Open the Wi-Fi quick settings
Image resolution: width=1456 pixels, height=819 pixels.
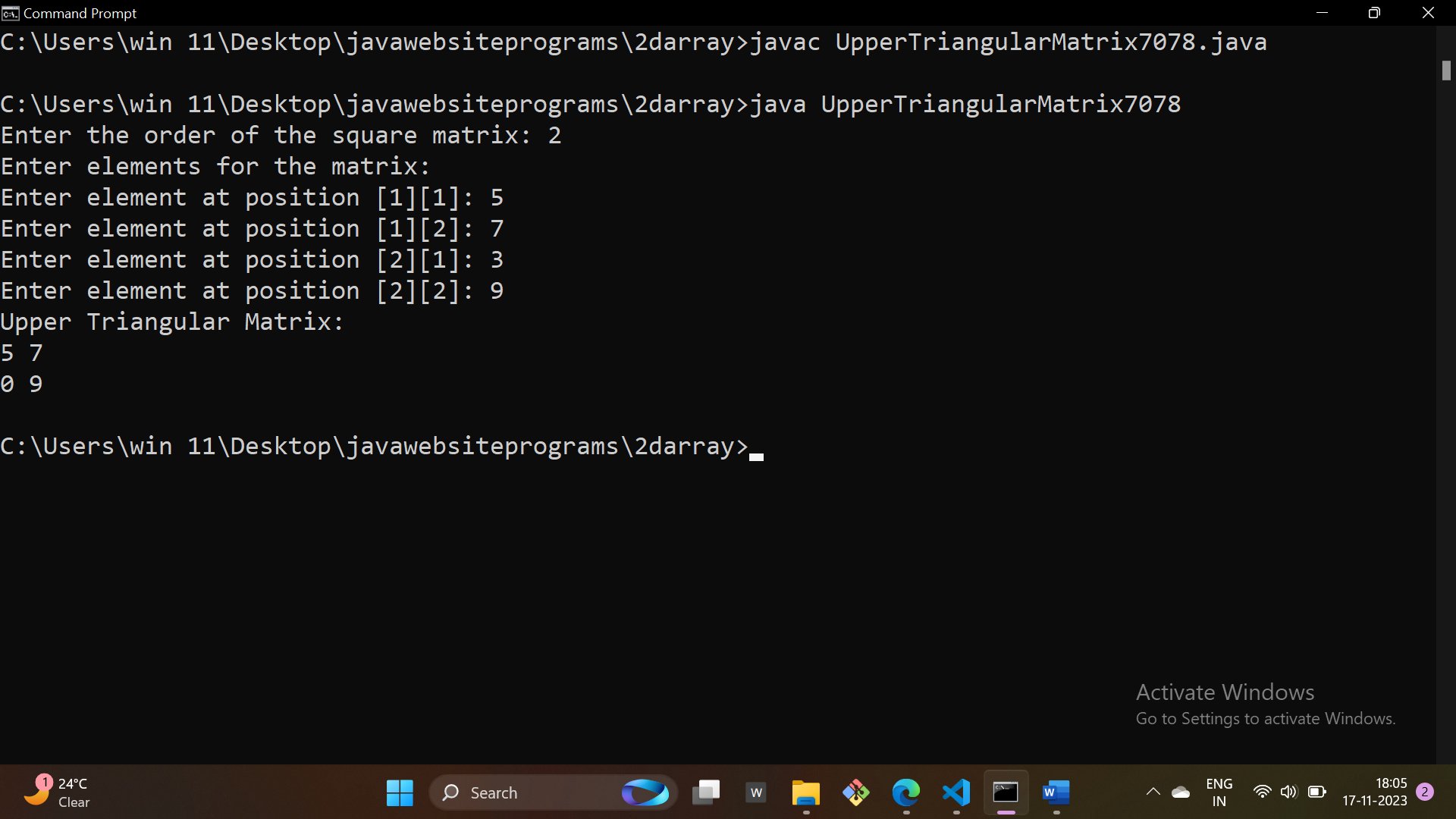tap(1262, 792)
